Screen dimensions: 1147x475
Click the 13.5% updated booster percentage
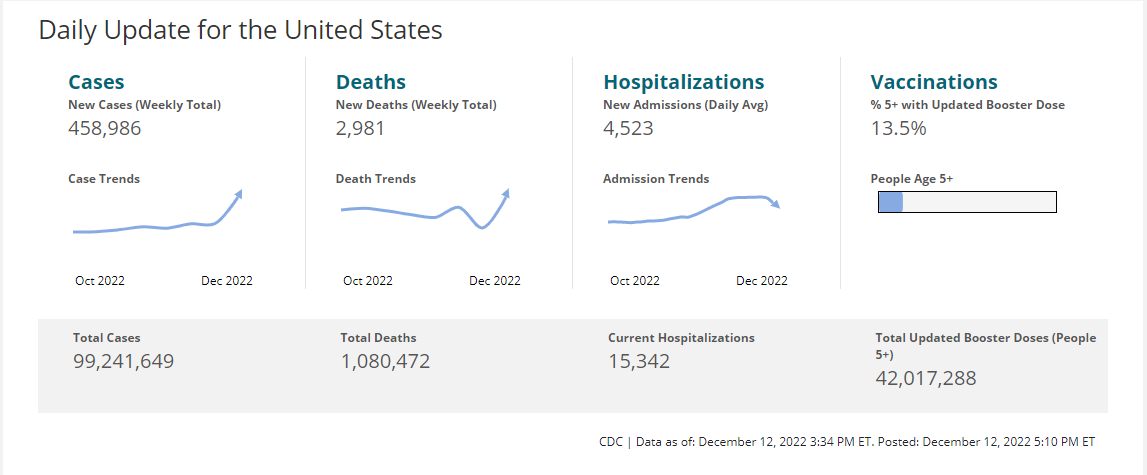898,129
